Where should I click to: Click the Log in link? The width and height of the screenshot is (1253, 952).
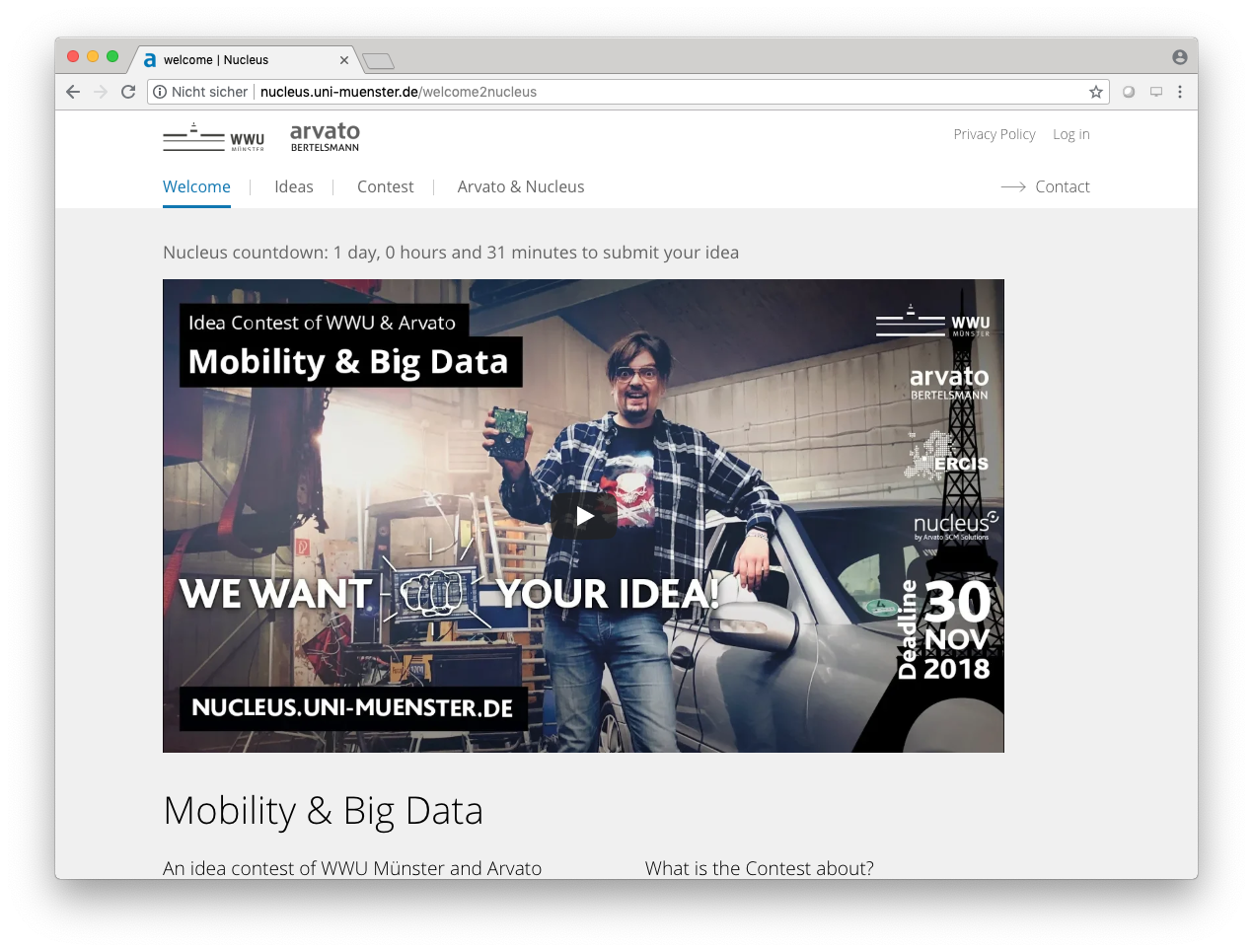tap(1071, 134)
